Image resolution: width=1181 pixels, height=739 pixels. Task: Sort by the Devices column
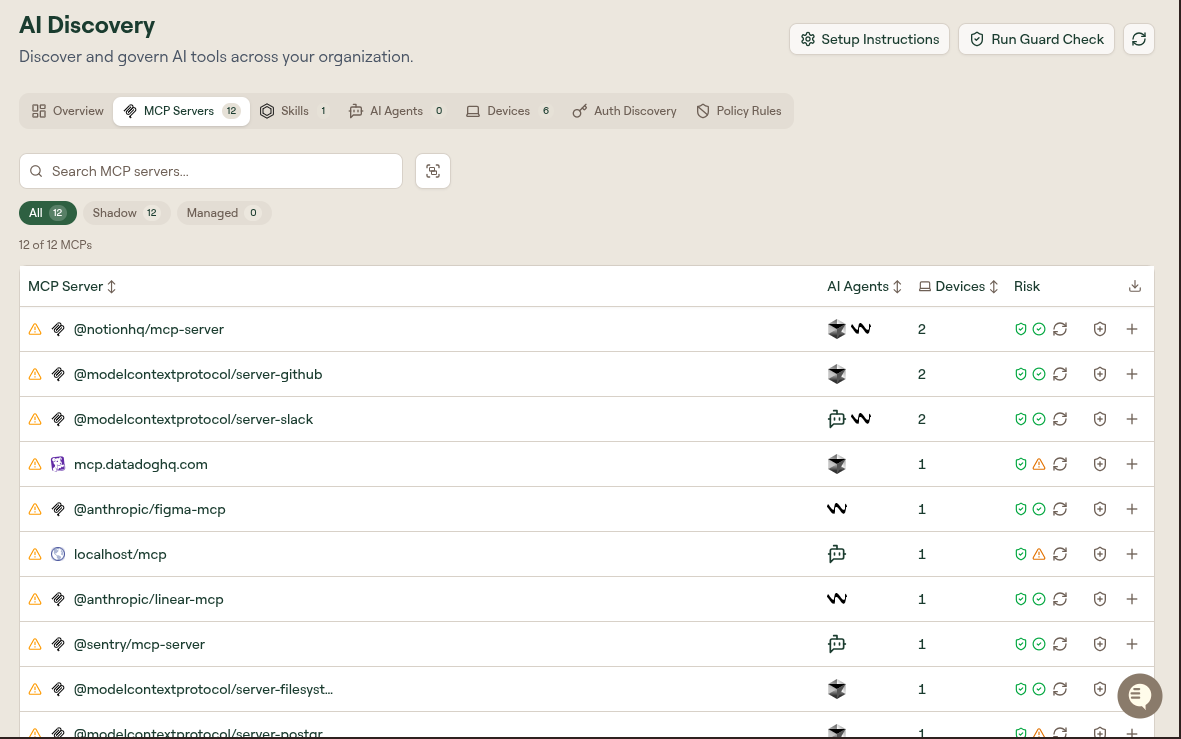tap(958, 286)
